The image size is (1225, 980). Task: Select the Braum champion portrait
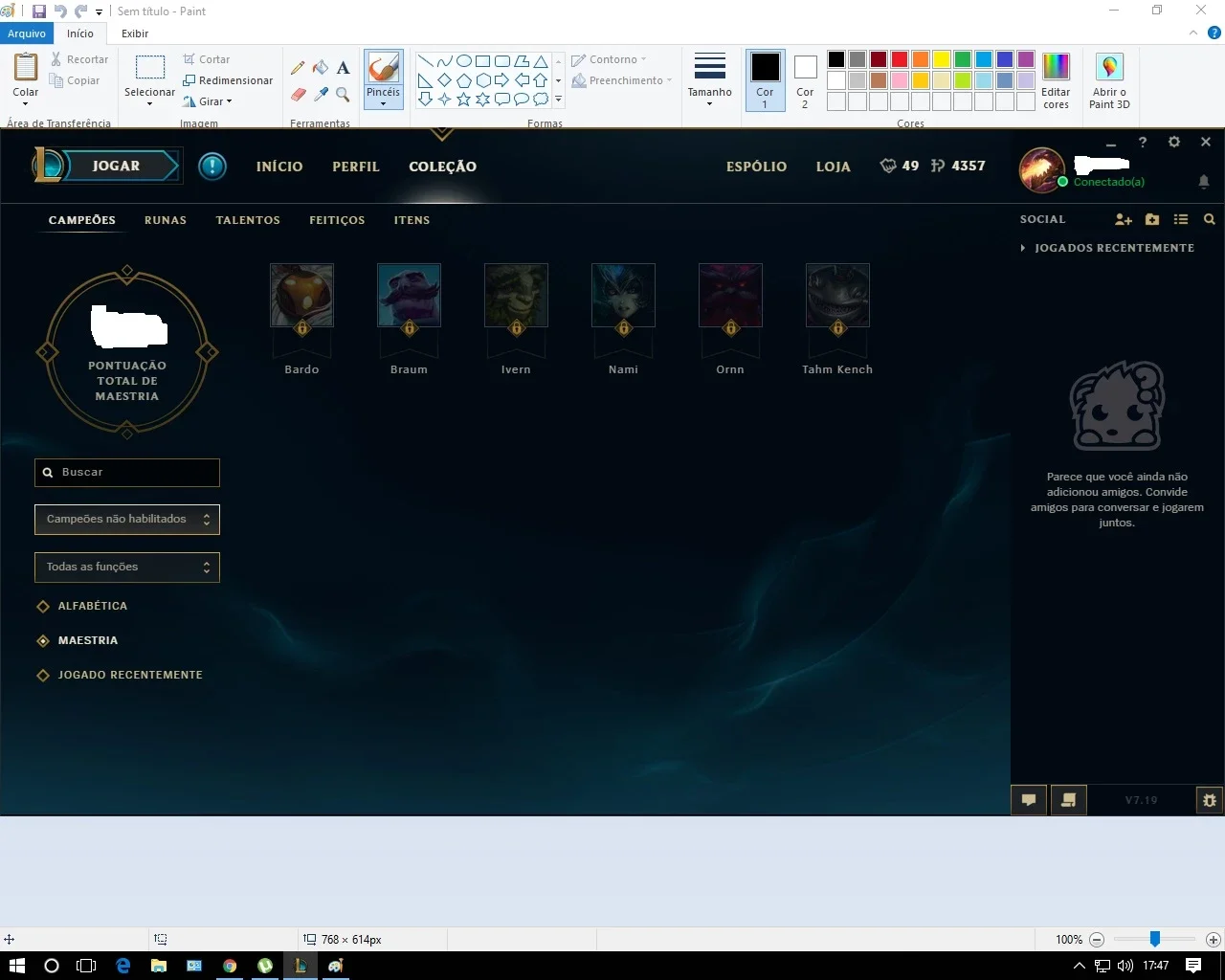(409, 296)
